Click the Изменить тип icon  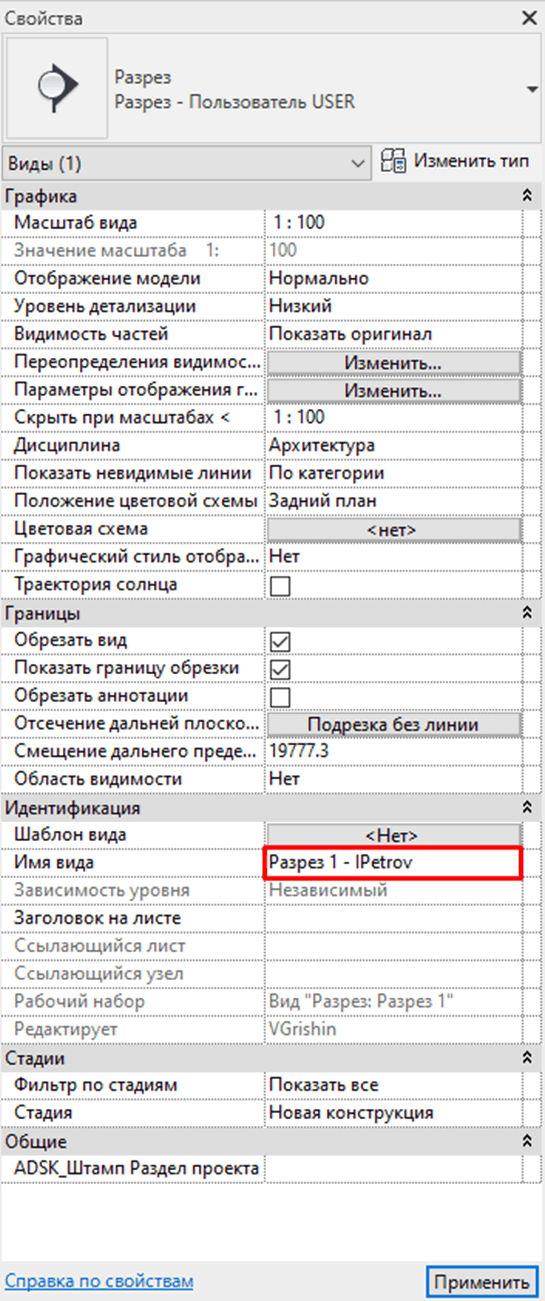[x=394, y=161]
